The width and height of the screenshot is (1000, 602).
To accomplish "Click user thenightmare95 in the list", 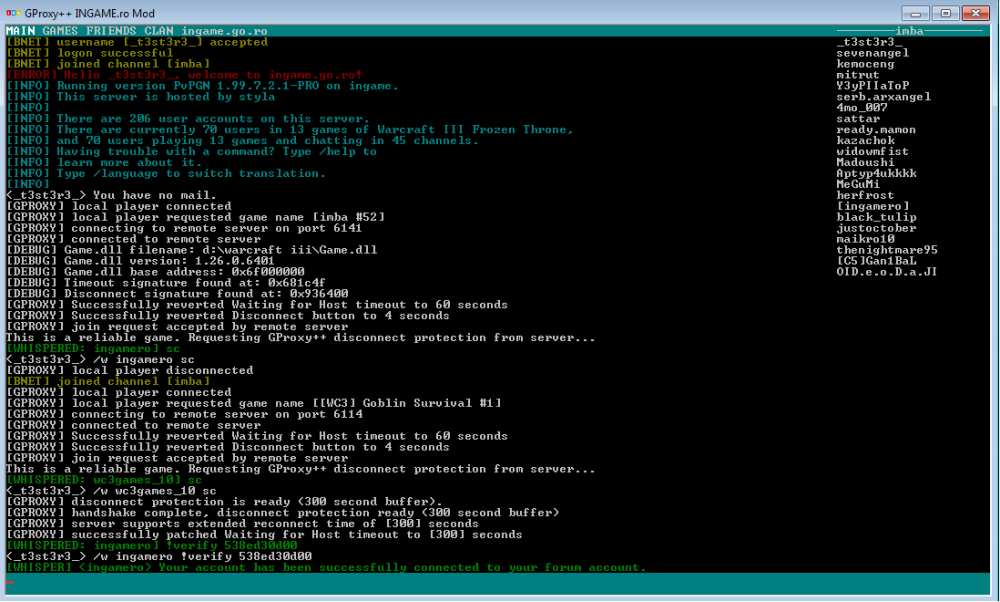I will pos(887,250).
